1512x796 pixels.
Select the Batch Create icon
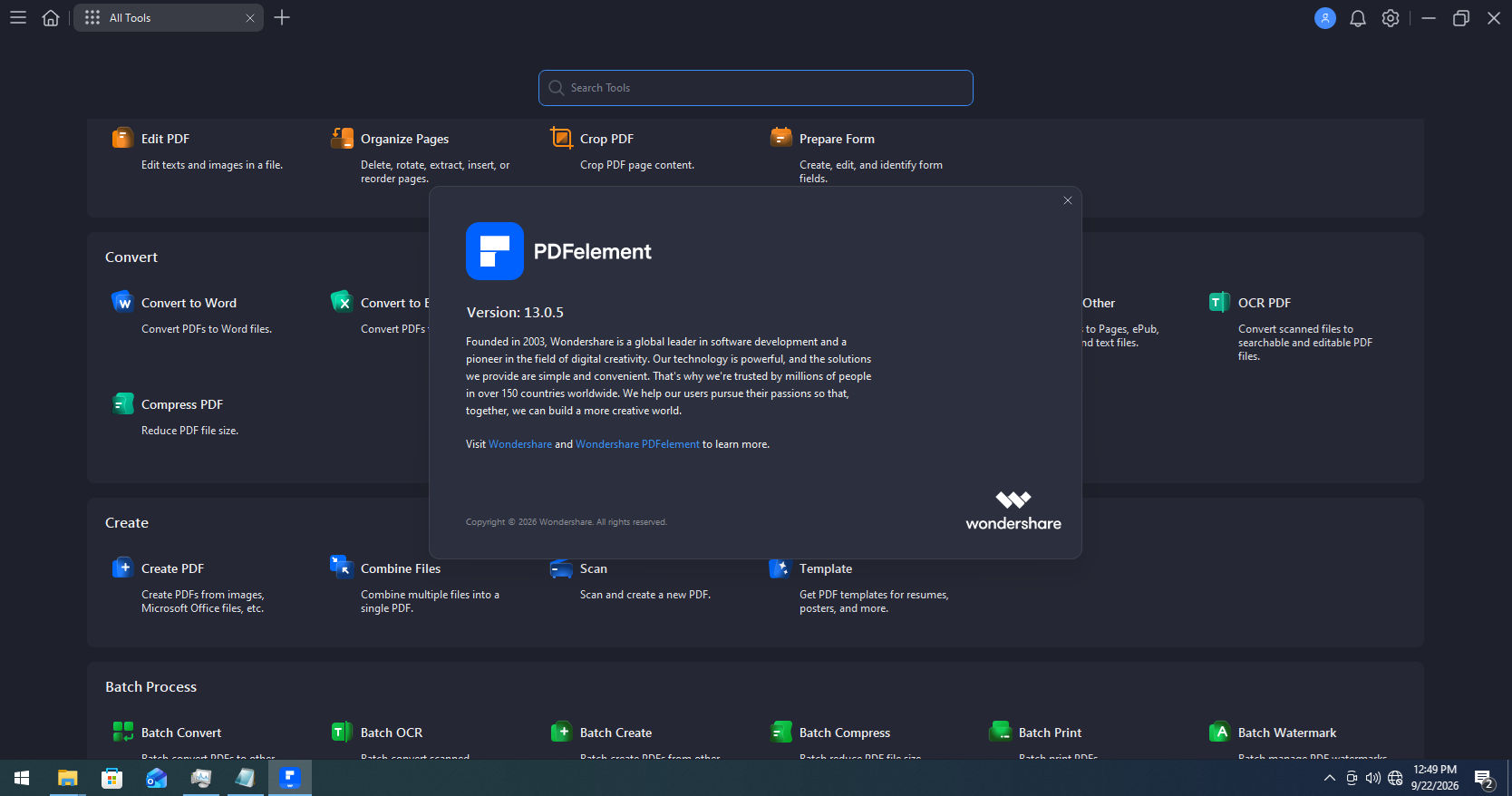pos(561,732)
